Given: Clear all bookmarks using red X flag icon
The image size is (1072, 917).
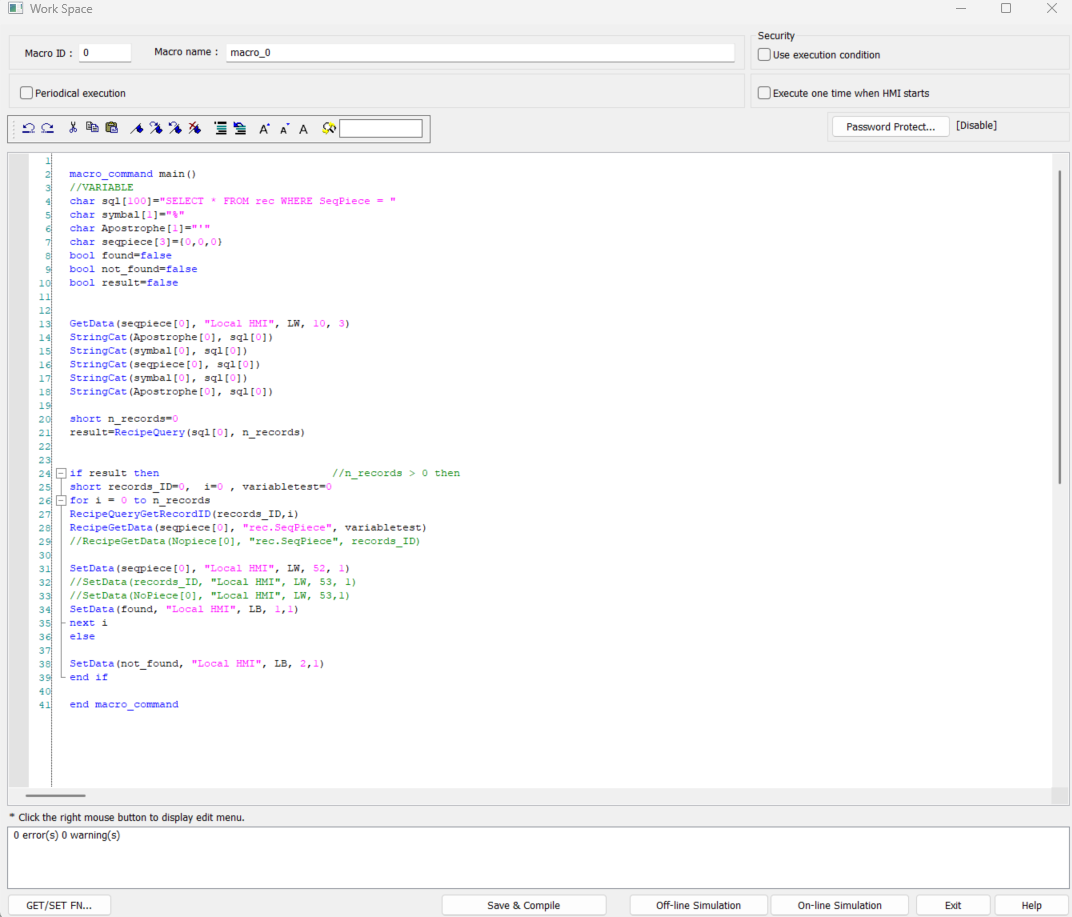Looking at the screenshot, I should pos(195,128).
